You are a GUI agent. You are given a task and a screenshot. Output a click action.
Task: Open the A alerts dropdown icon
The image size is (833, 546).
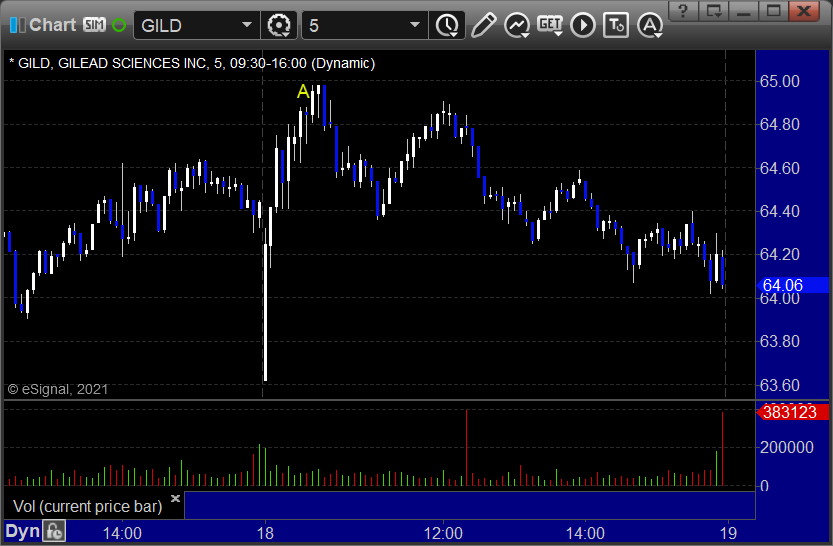(650, 25)
